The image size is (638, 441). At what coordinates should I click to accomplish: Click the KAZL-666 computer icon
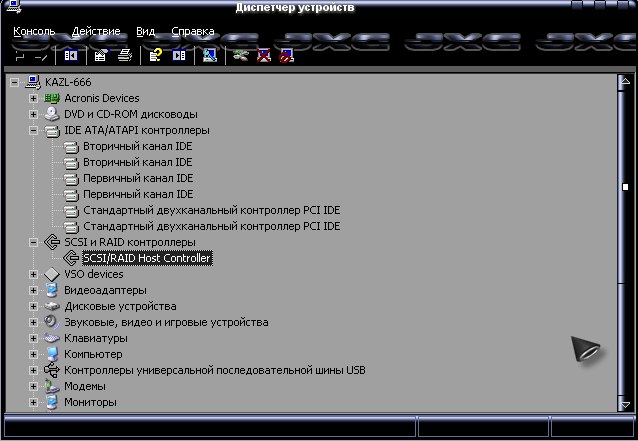[x=33, y=82]
